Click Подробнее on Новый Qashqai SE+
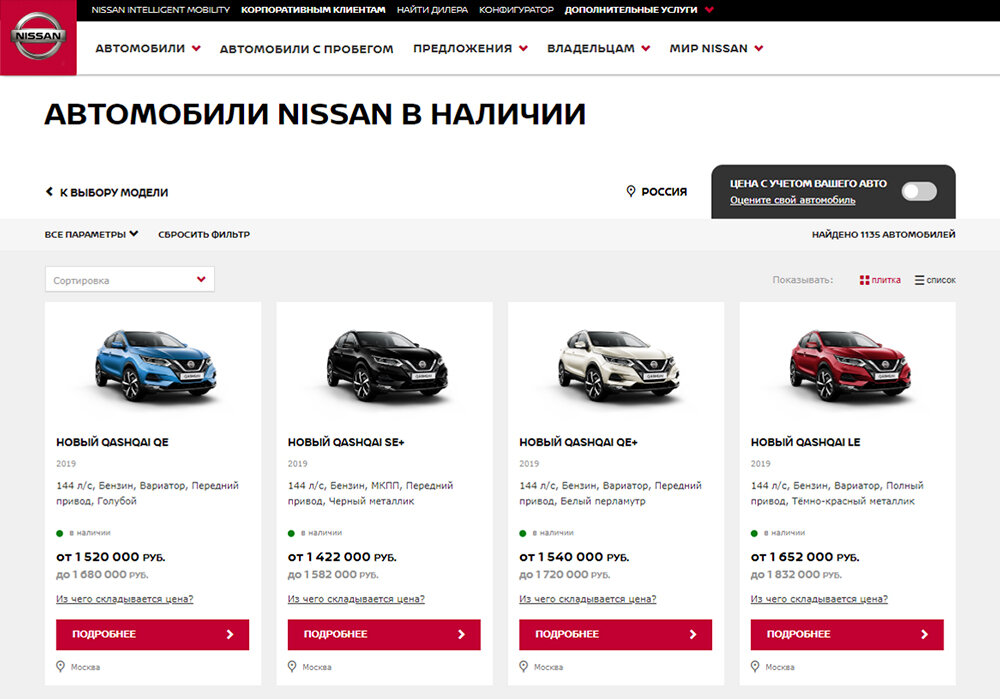 (384, 634)
